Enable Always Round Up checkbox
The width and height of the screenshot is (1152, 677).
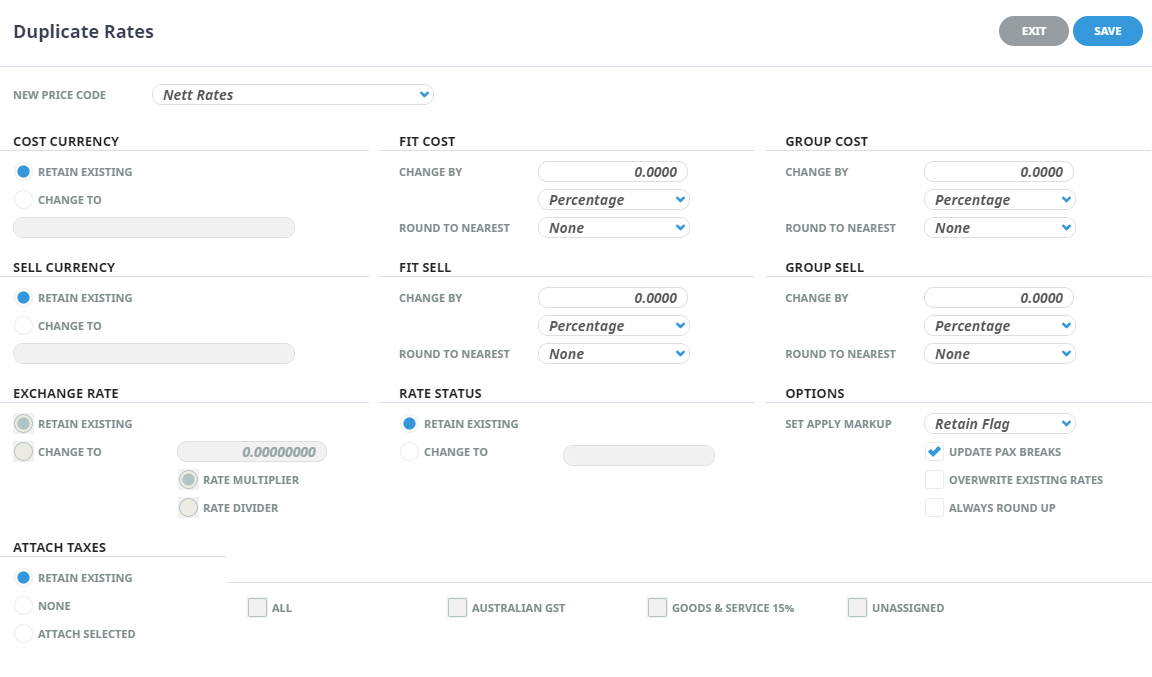934,508
